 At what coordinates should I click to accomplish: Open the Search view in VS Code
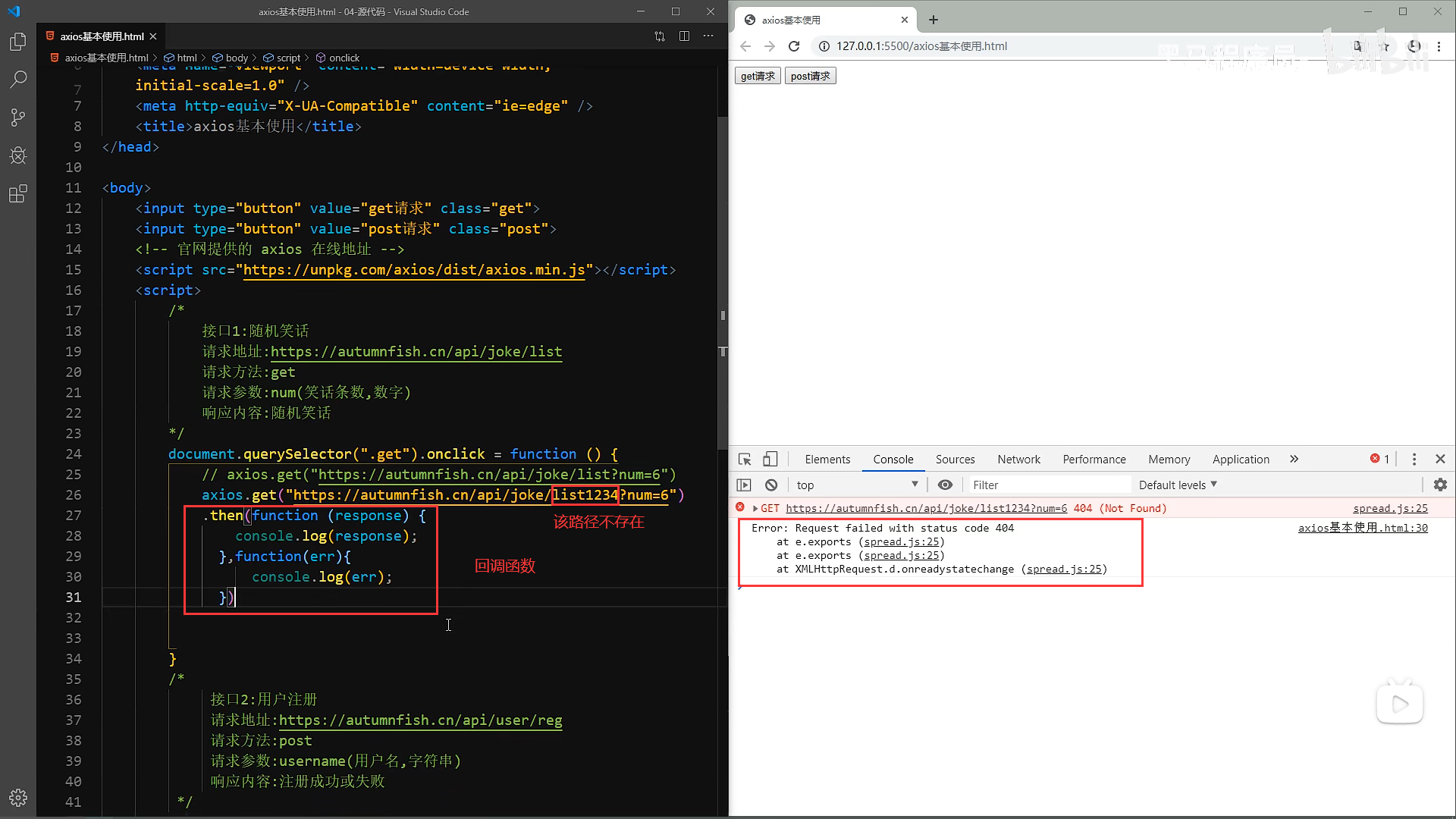[18, 79]
